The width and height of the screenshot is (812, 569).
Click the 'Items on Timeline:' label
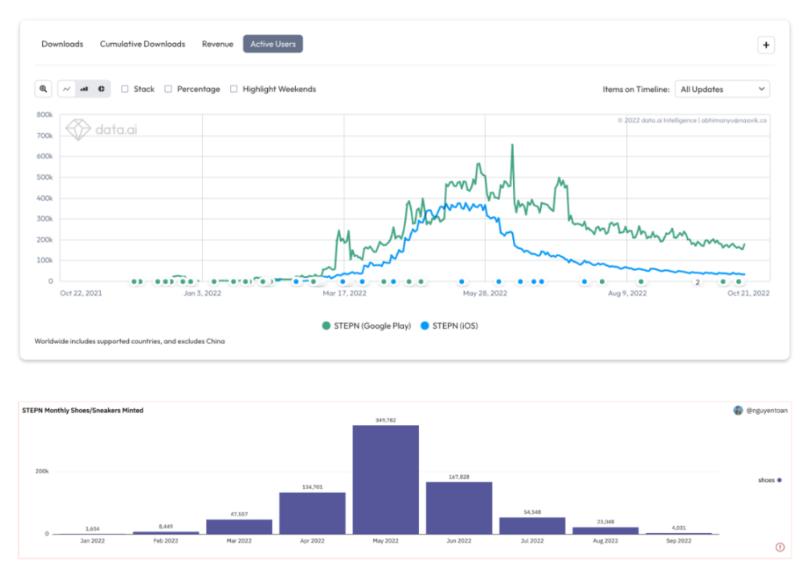point(636,89)
